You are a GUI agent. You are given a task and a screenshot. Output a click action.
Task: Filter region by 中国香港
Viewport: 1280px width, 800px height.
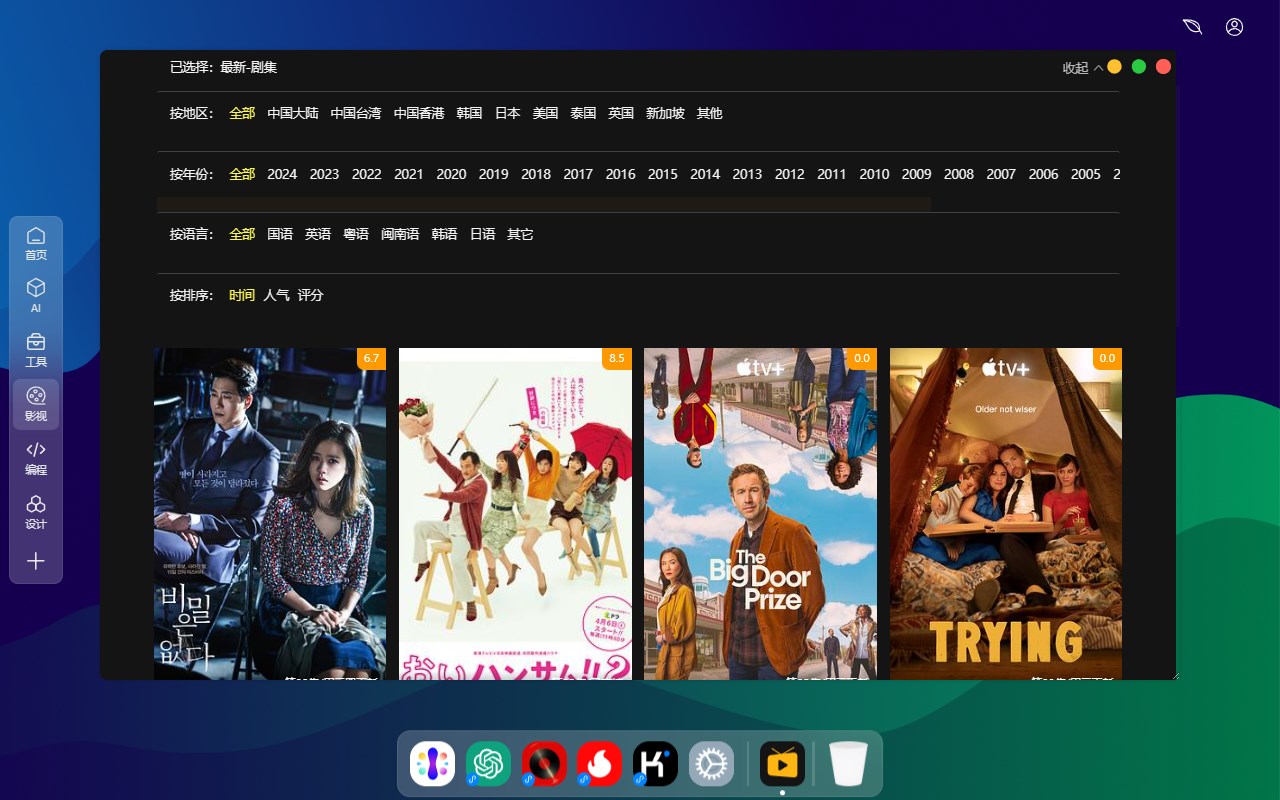[419, 113]
